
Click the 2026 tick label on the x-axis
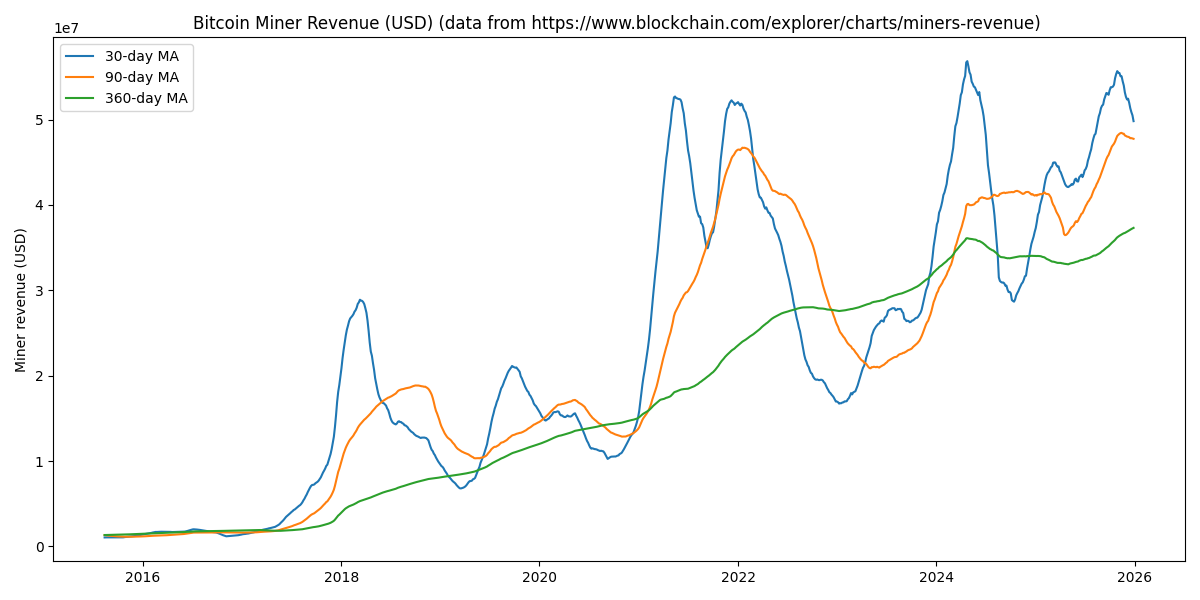tap(1134, 577)
